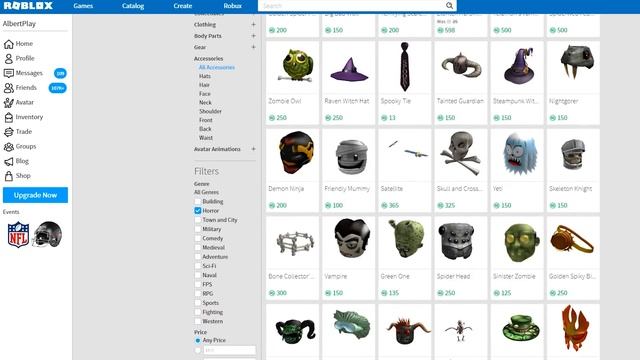Screen dimensions: 640x360
Task: Enable the Building genre checkbox
Action: click(x=198, y=202)
